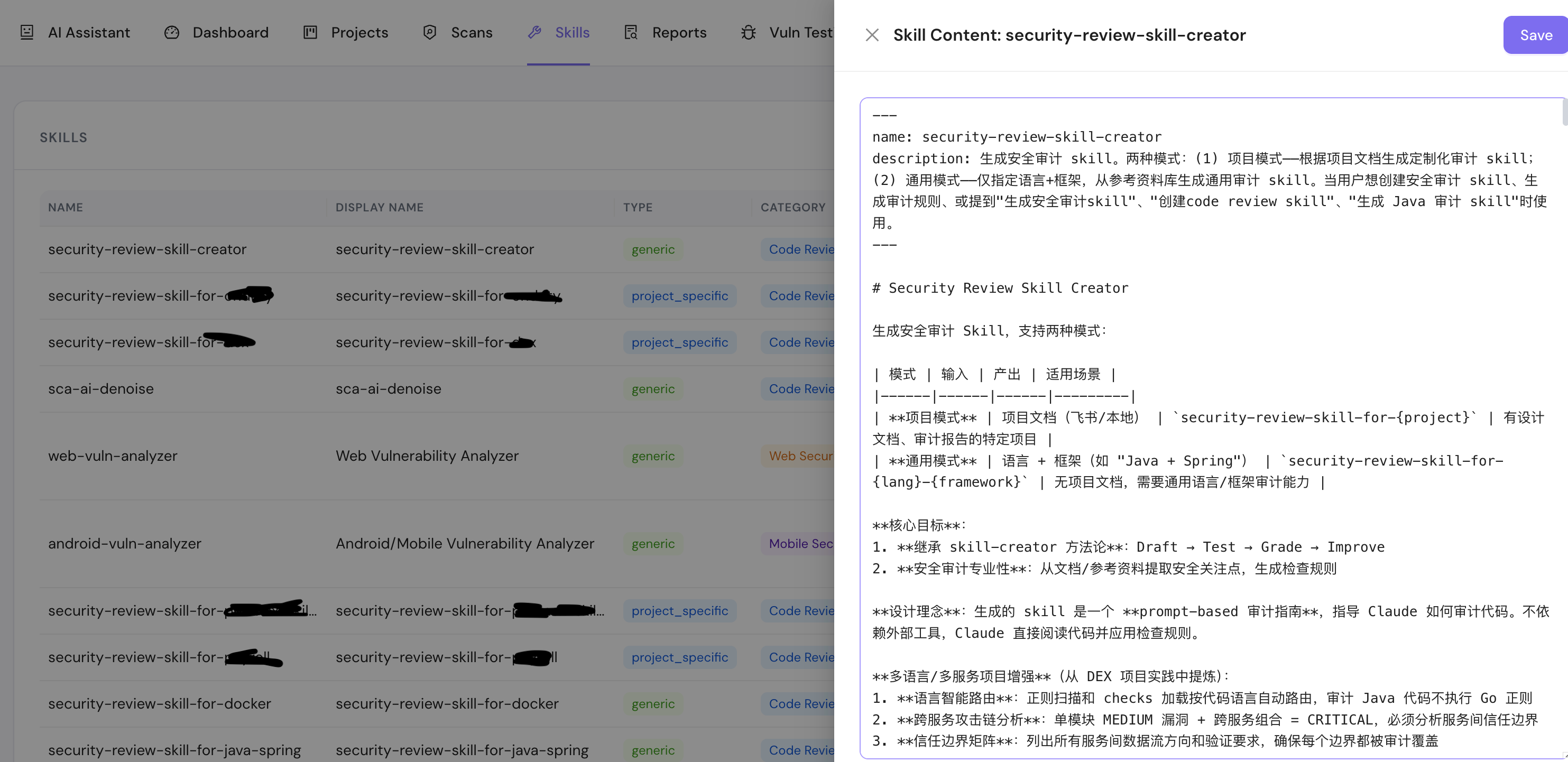Click the Reports document icon
Screen dimensions: 1568x762
coord(631,32)
